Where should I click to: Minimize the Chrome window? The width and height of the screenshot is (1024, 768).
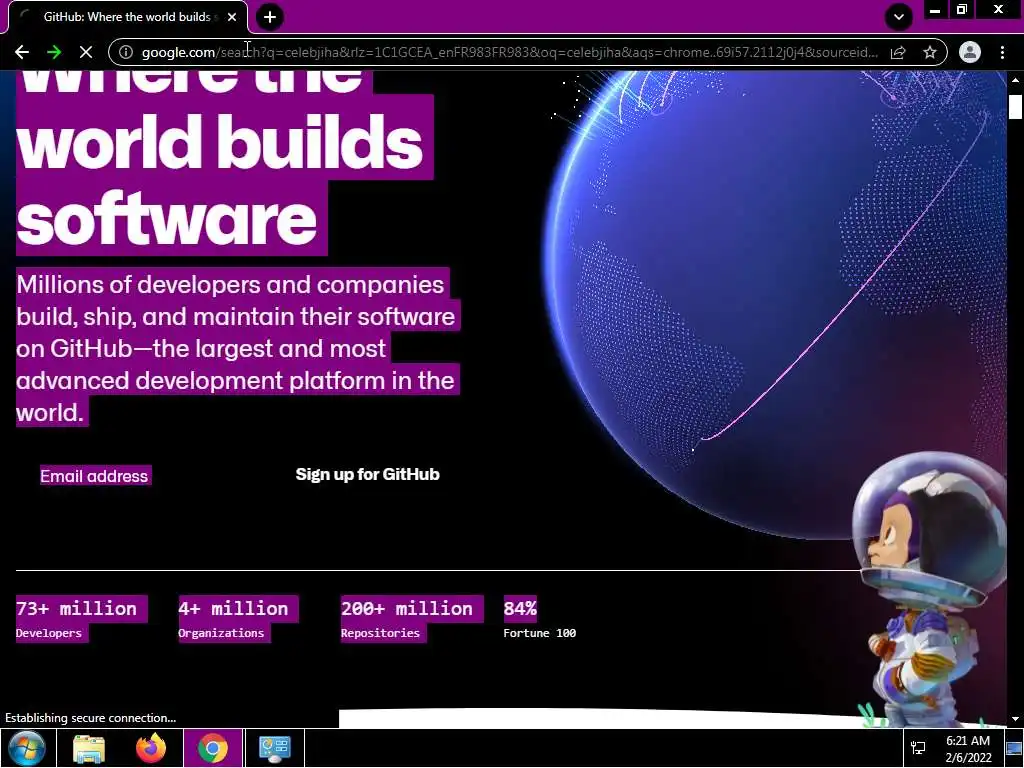pos(935,10)
